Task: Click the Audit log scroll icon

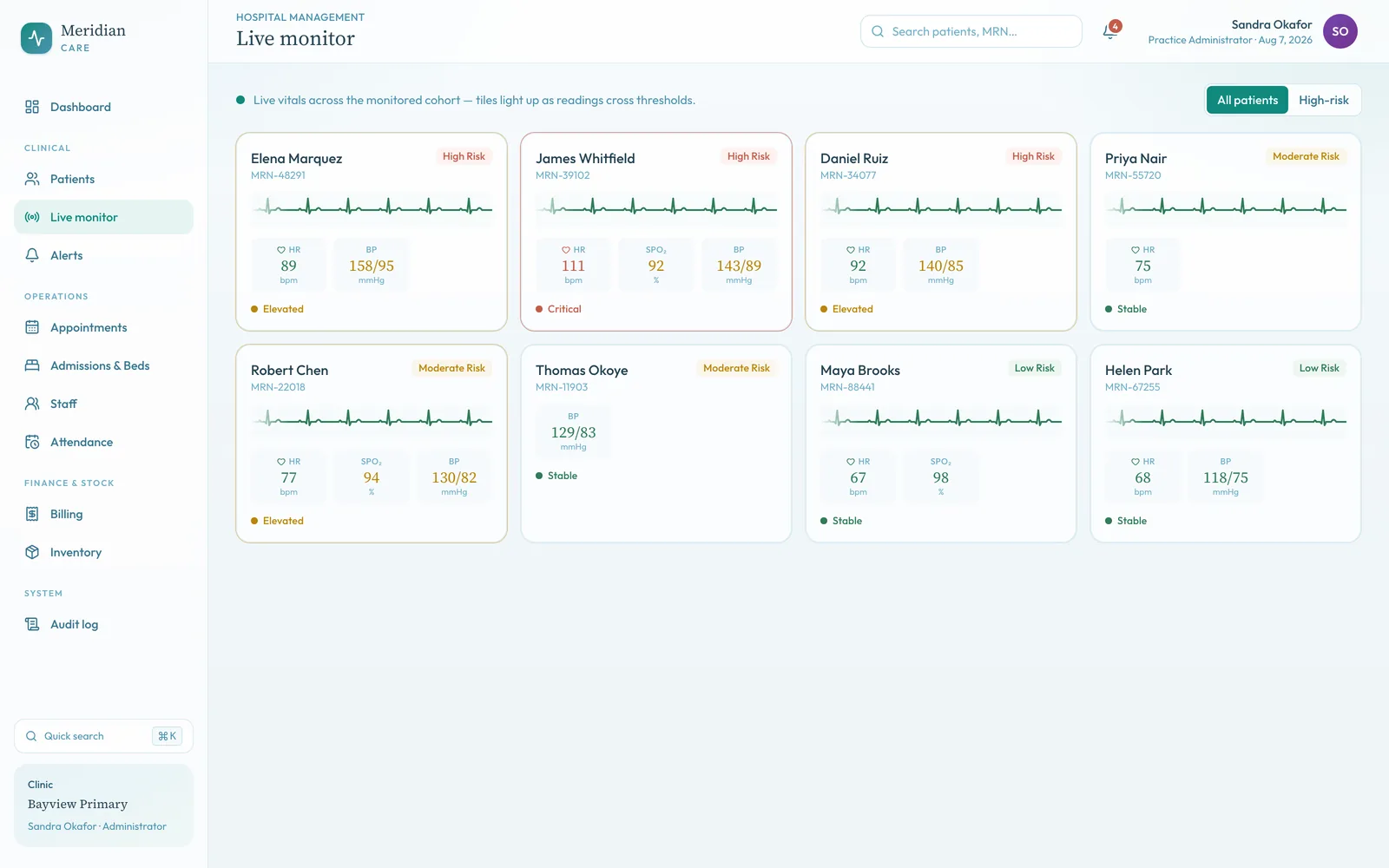Action: (32, 624)
